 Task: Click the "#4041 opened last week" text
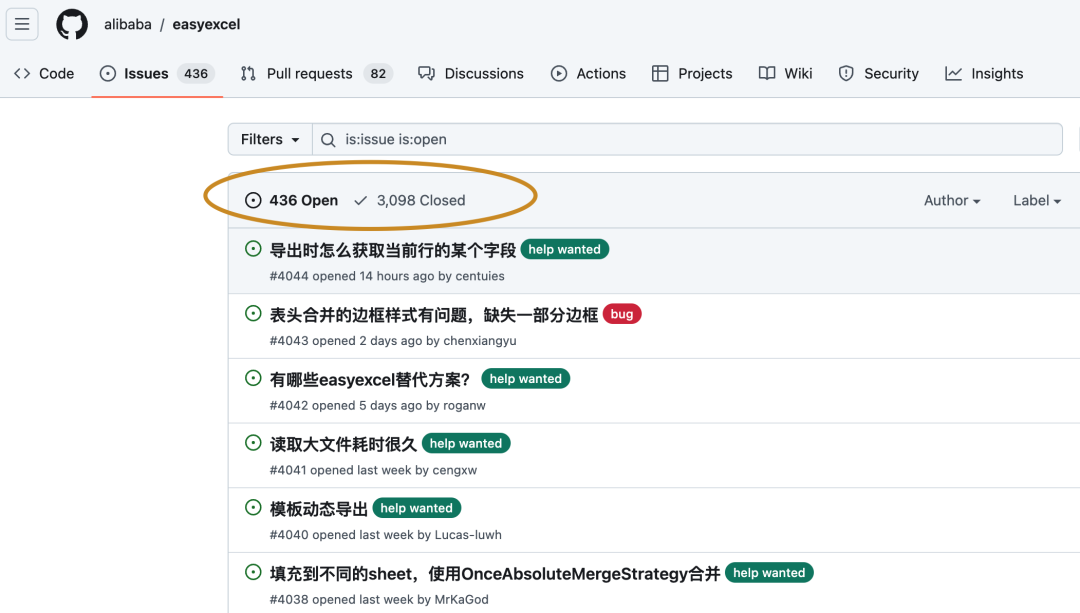click(x=340, y=470)
